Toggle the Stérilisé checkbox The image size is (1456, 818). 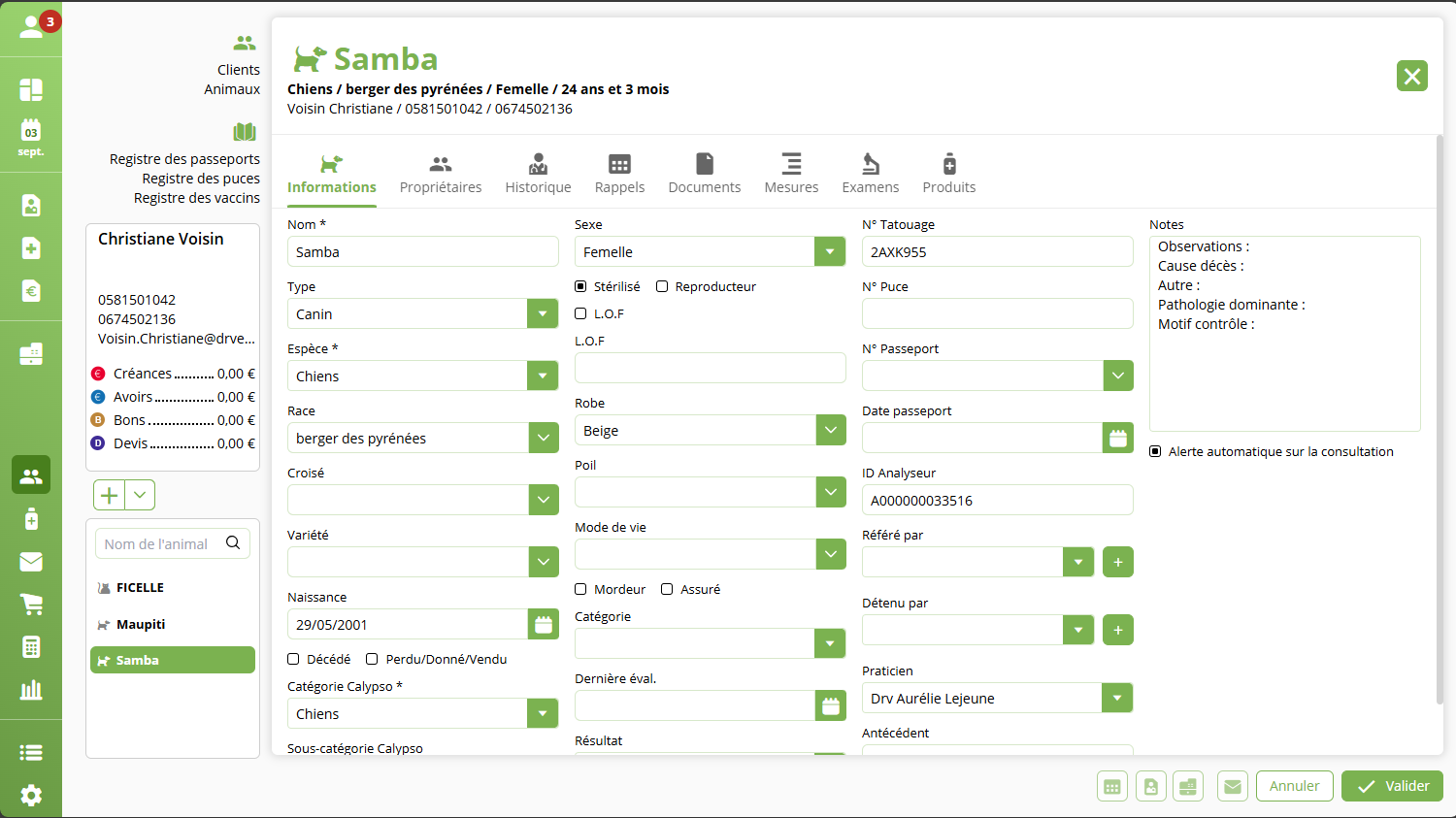[580, 286]
